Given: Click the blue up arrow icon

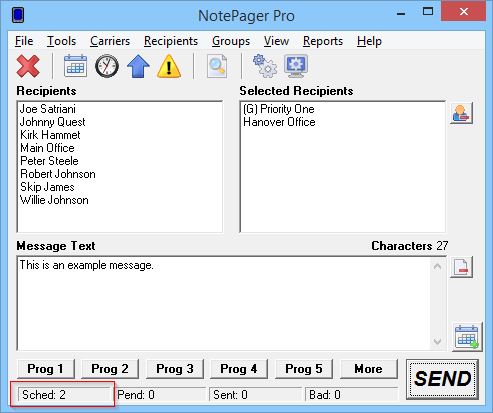Looking at the screenshot, I should point(138,66).
